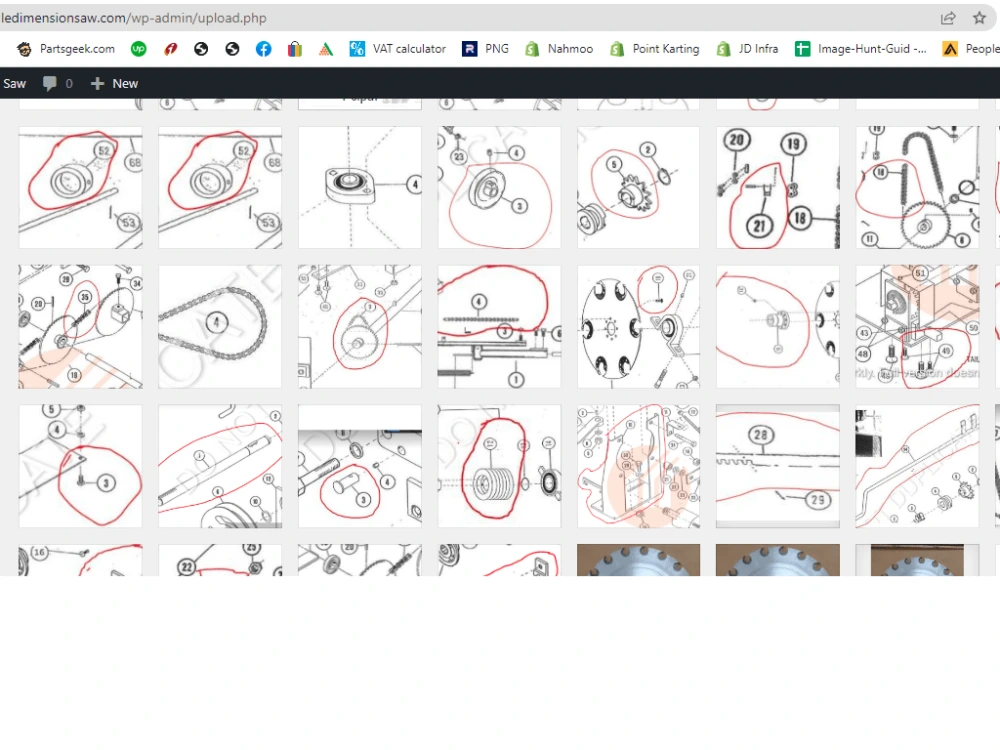Open the green Upwork bookmark icon
The width and height of the screenshot is (1000, 750).
[138, 49]
